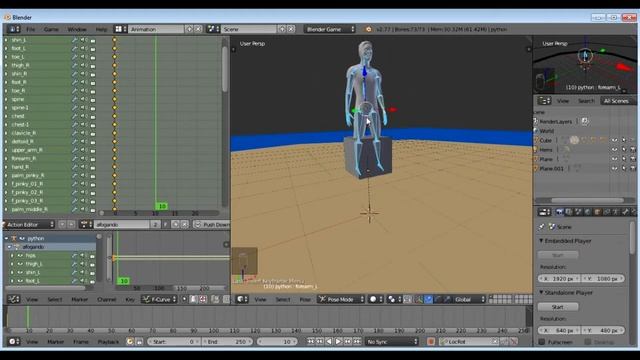
Task: Toggle lock on hips channel in graph editor
Action: (x=92, y=256)
